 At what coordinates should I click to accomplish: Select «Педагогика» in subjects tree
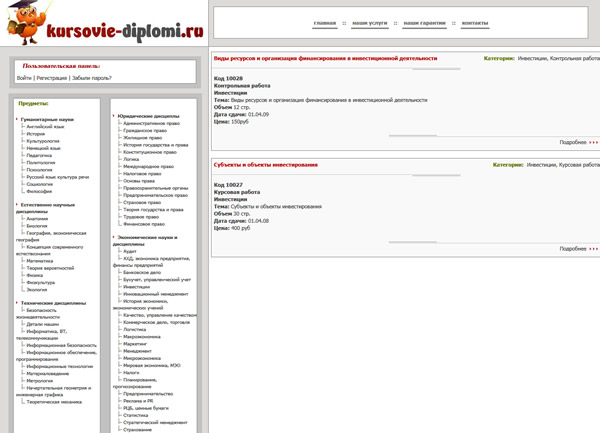point(39,155)
